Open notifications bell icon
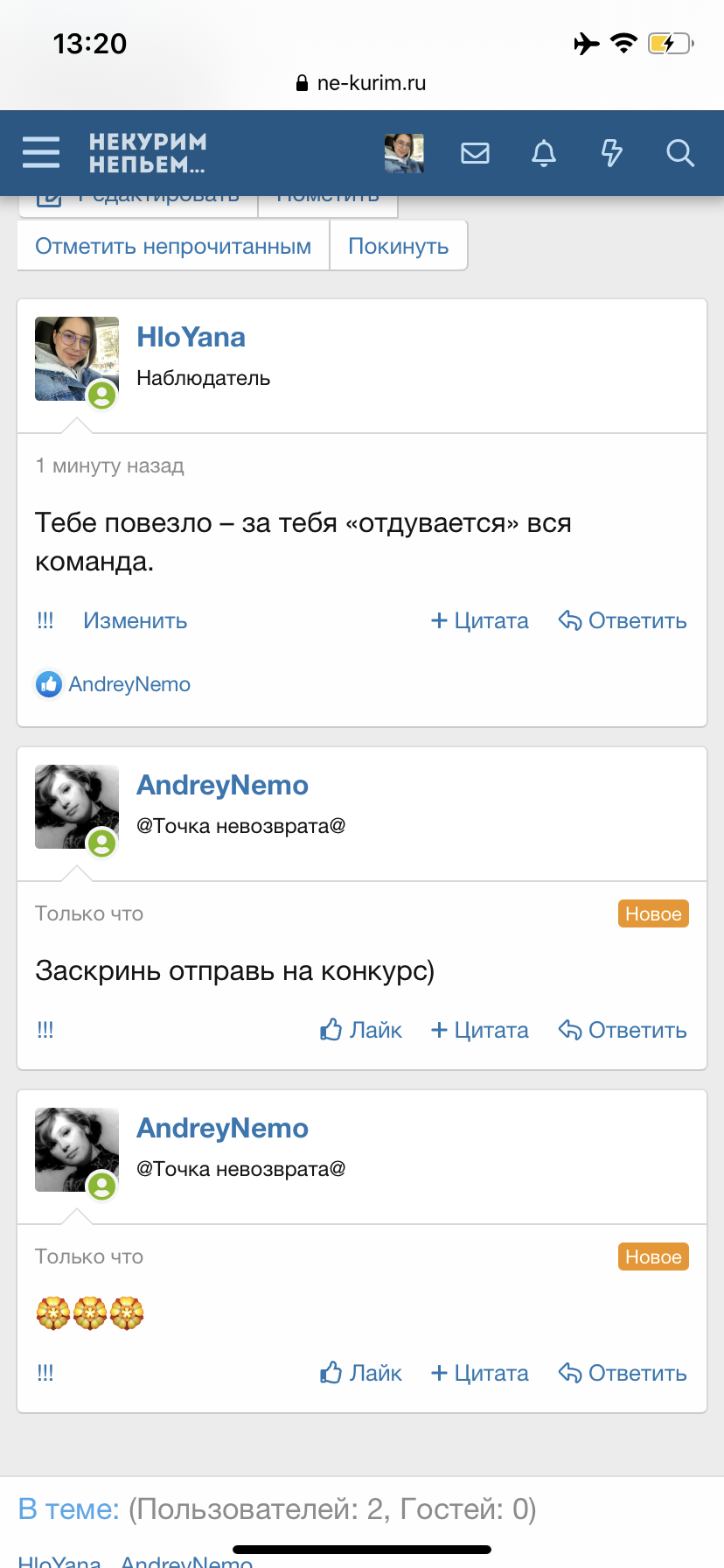Screen dimensions: 724x1568 click(x=544, y=153)
